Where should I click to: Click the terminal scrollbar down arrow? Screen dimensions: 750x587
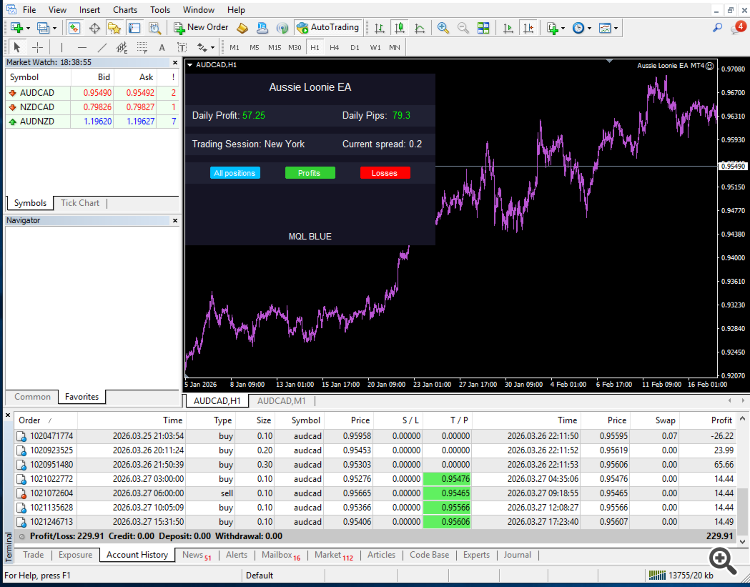[x=742, y=542]
